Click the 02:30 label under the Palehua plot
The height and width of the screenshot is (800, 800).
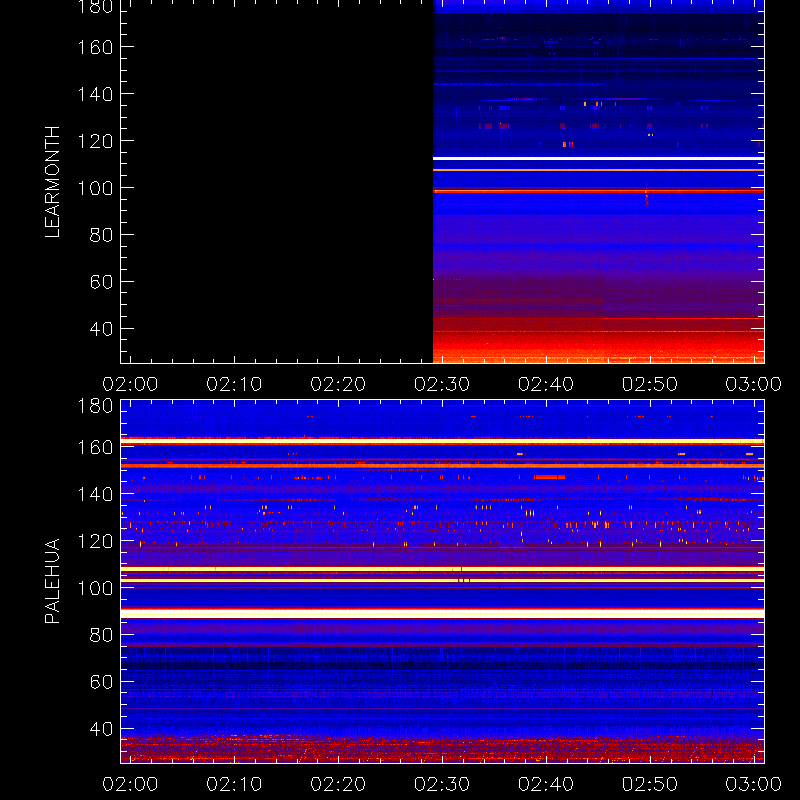(442, 784)
